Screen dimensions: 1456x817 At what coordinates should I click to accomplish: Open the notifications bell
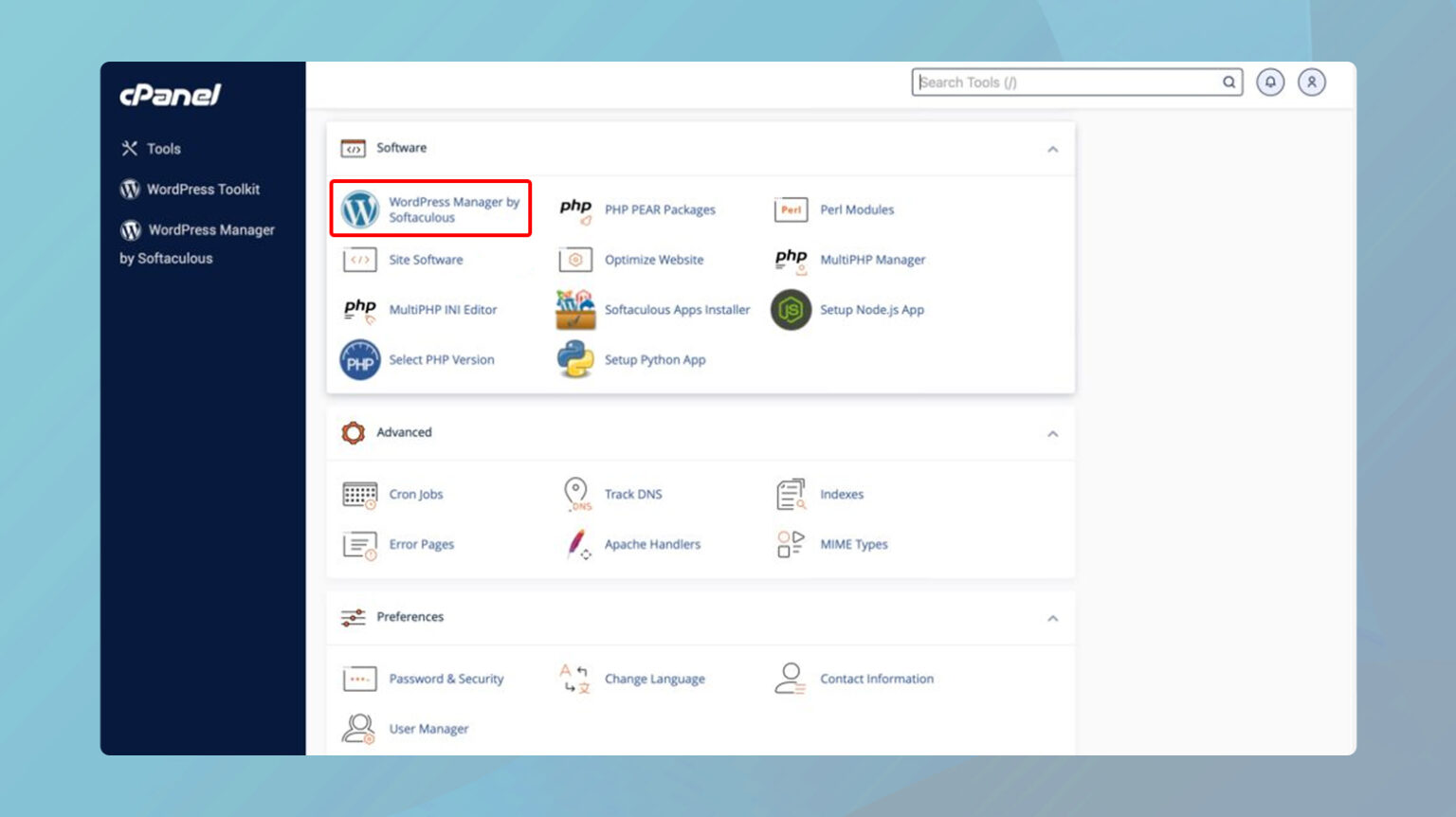pos(1270,82)
